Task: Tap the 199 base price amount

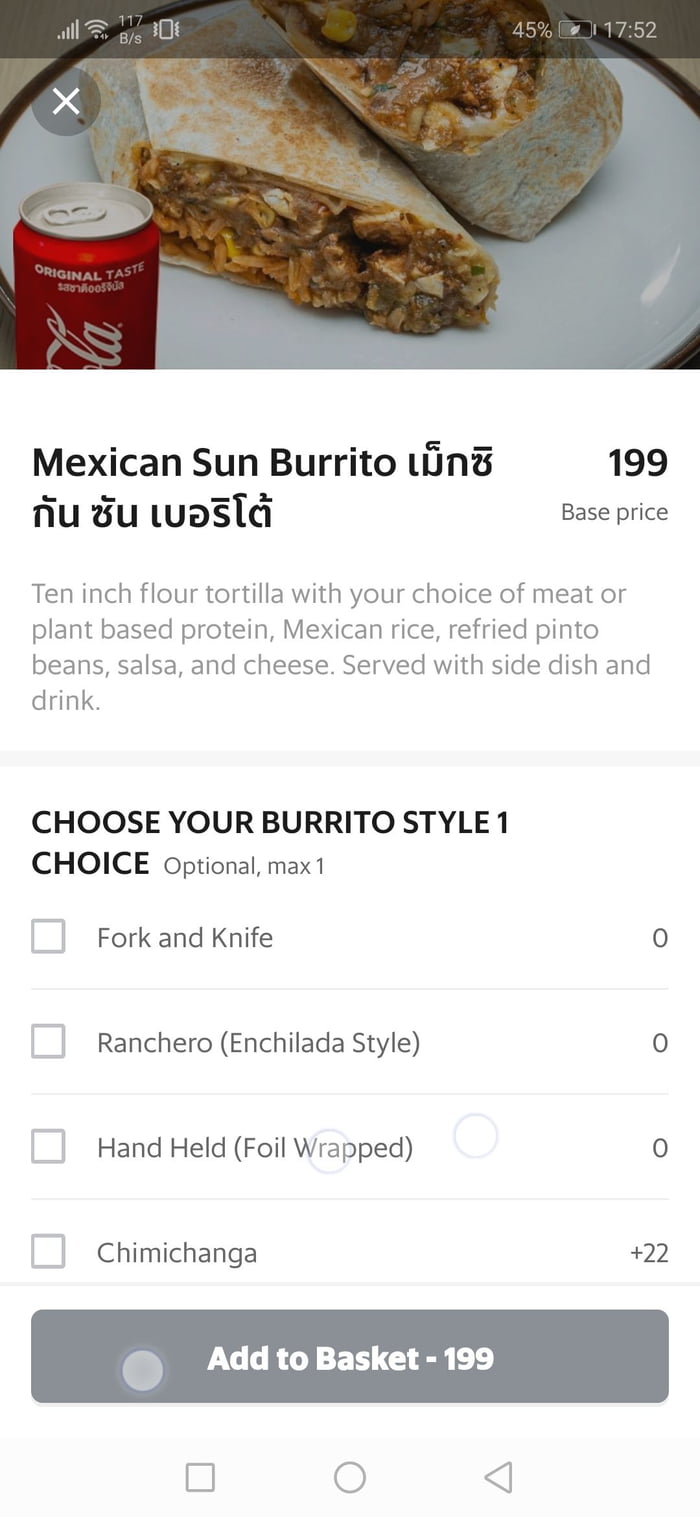Action: 639,462
